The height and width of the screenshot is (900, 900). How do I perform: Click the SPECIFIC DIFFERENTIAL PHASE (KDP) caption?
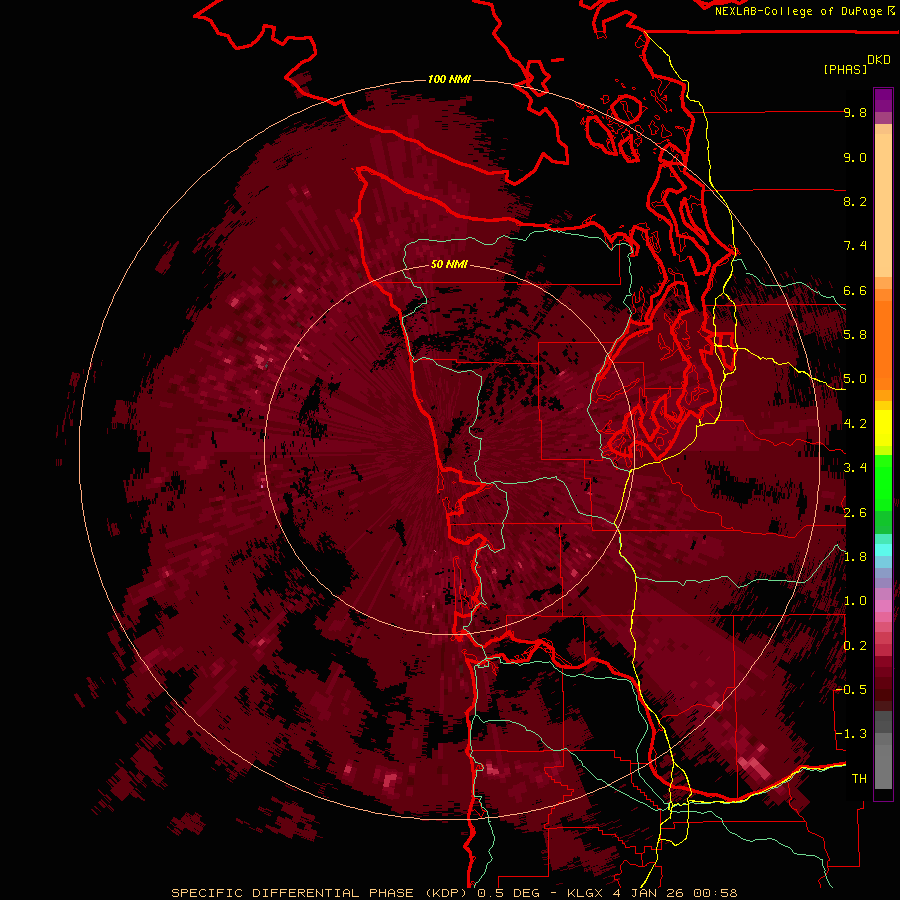pyautogui.click(x=319, y=893)
